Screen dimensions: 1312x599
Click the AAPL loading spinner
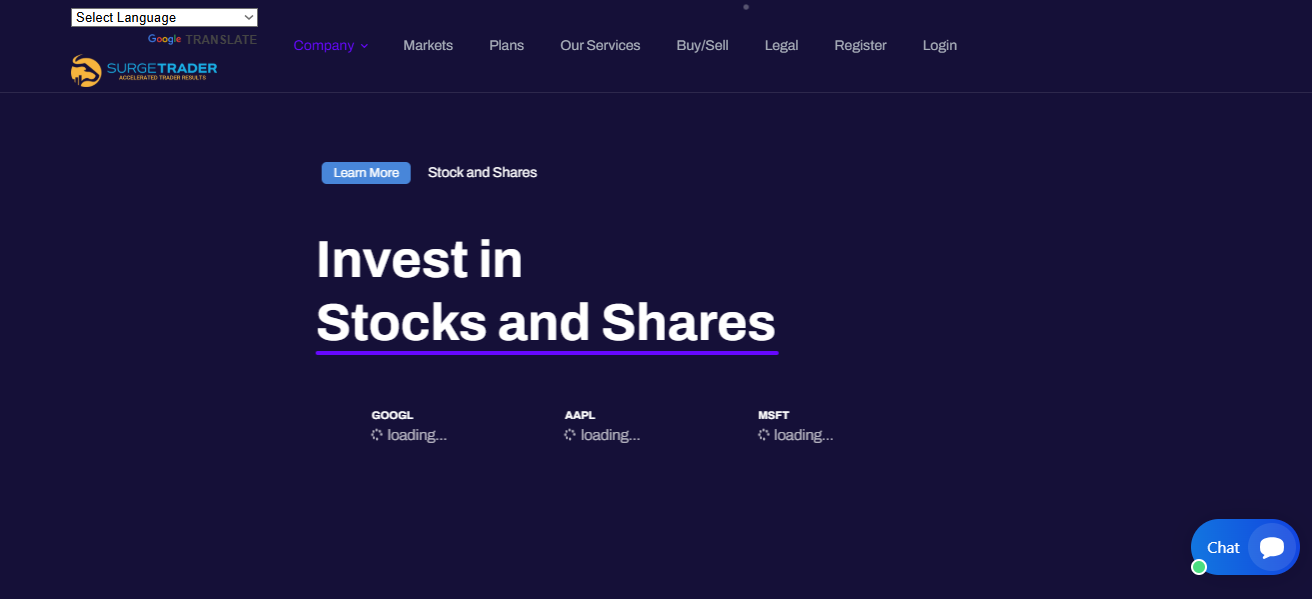coord(570,435)
